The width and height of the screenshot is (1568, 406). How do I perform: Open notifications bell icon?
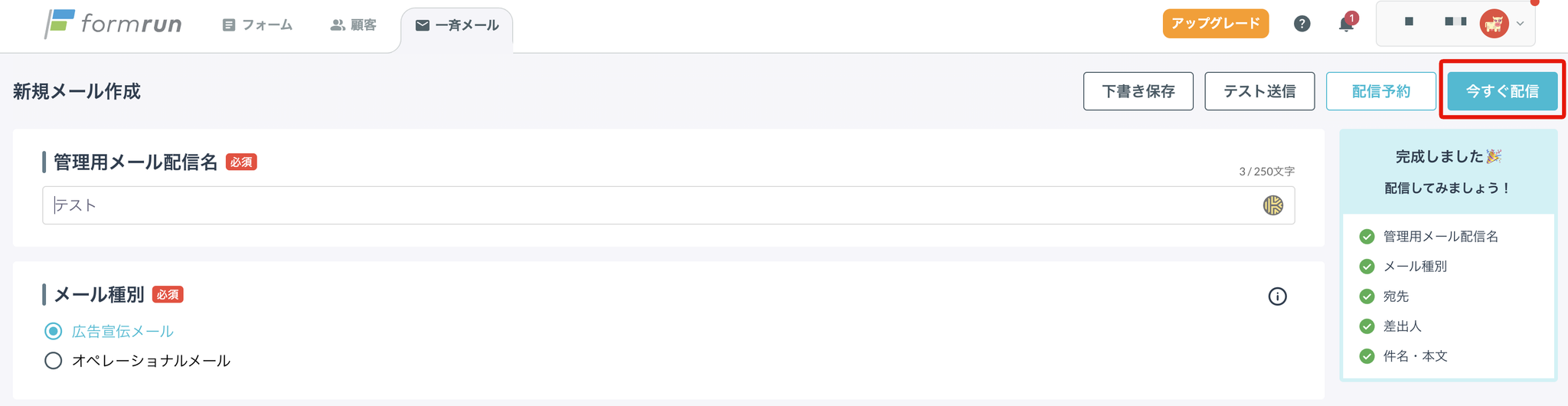pyautogui.click(x=1346, y=24)
